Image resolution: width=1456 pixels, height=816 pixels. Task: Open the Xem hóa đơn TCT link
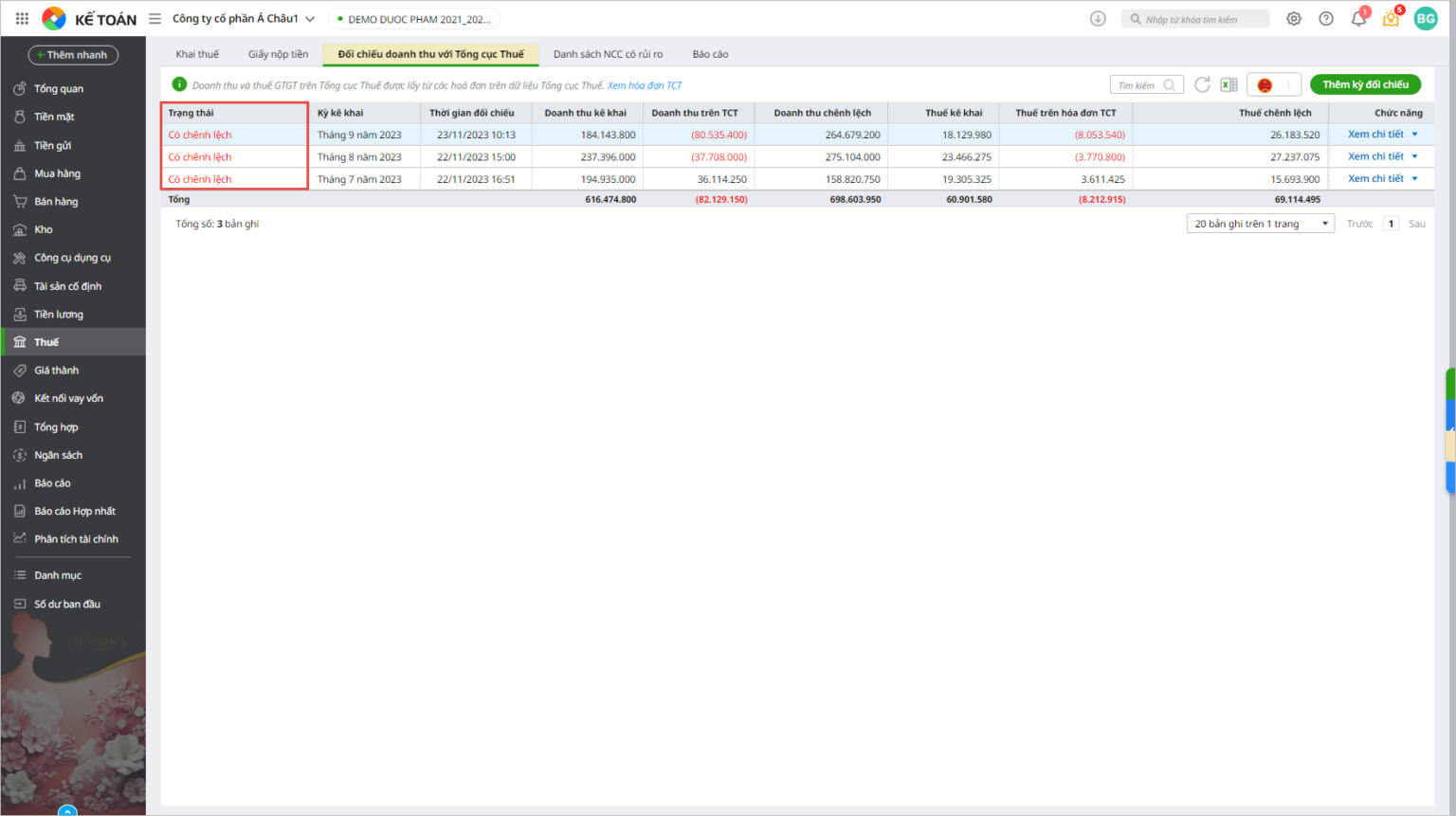tap(645, 85)
